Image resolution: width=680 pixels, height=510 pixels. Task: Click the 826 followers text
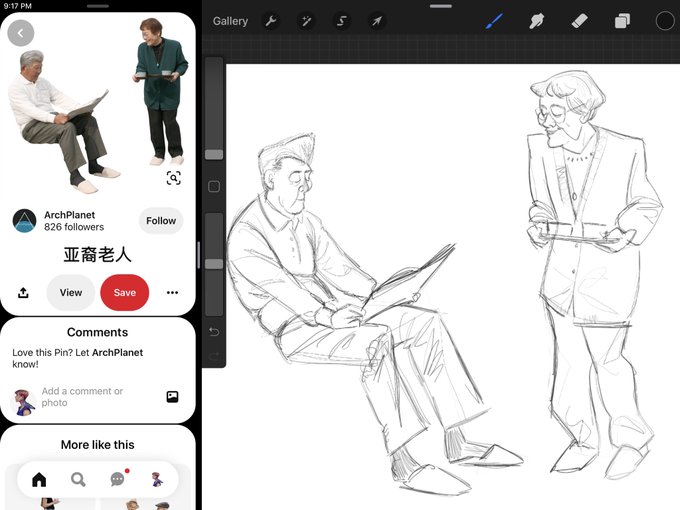(x=74, y=227)
